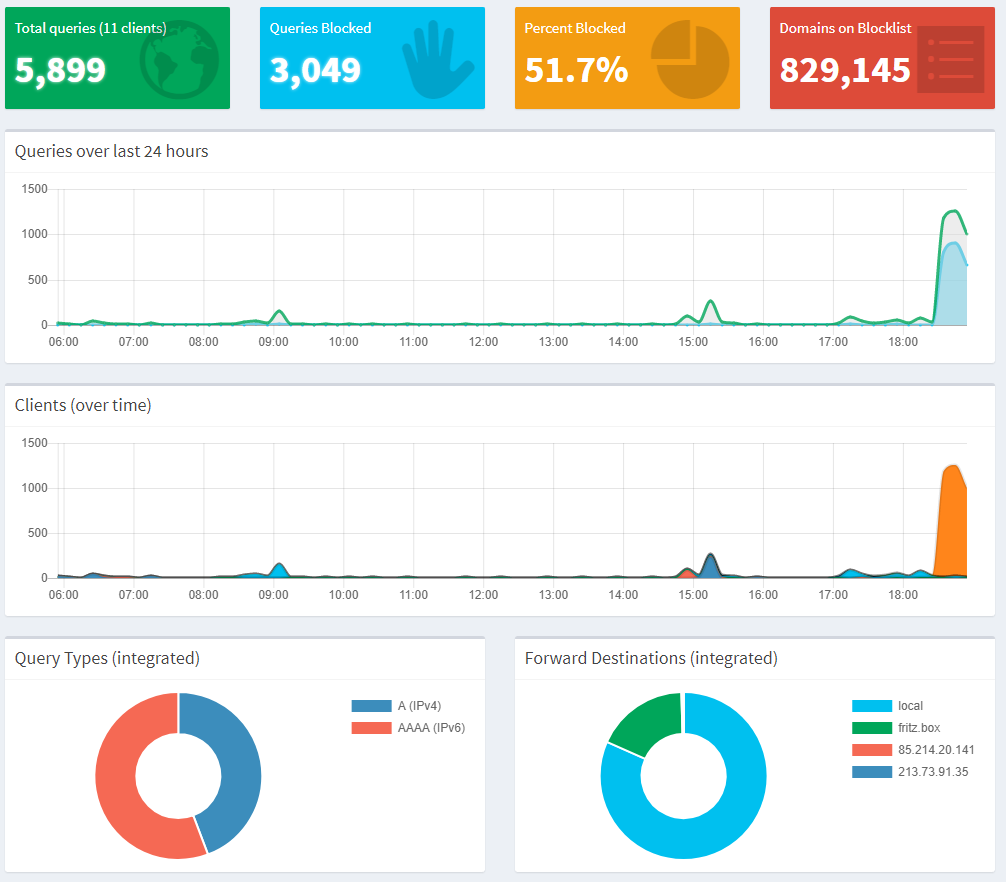
Task: Click the AAAA (IPv6) legend label
Action: [x=431, y=728]
